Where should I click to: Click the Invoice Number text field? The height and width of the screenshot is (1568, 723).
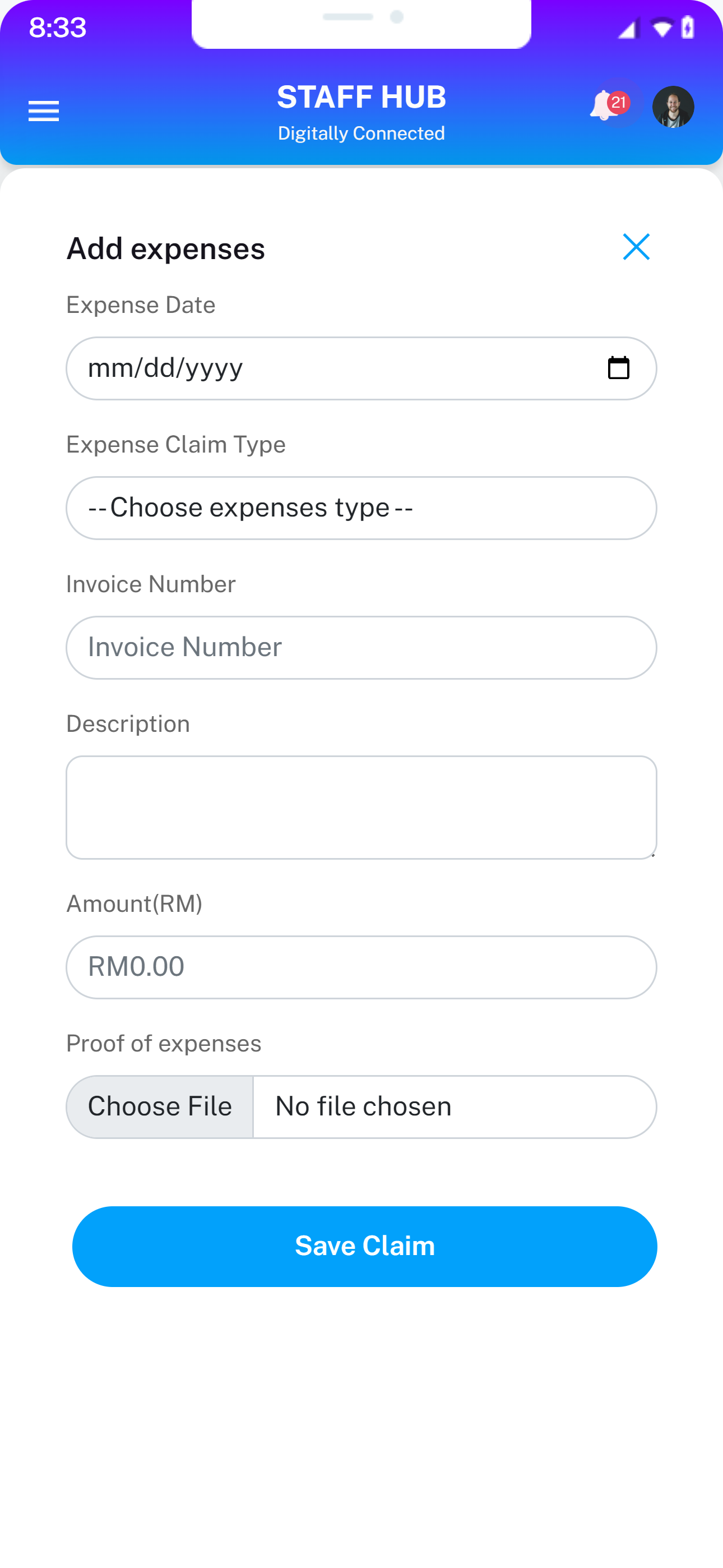point(361,648)
